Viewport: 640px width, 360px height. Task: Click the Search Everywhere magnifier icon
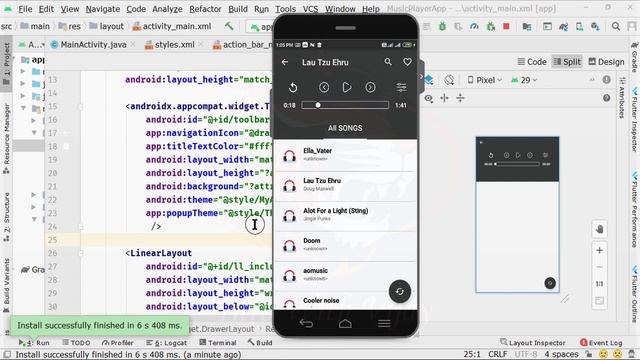point(616,27)
